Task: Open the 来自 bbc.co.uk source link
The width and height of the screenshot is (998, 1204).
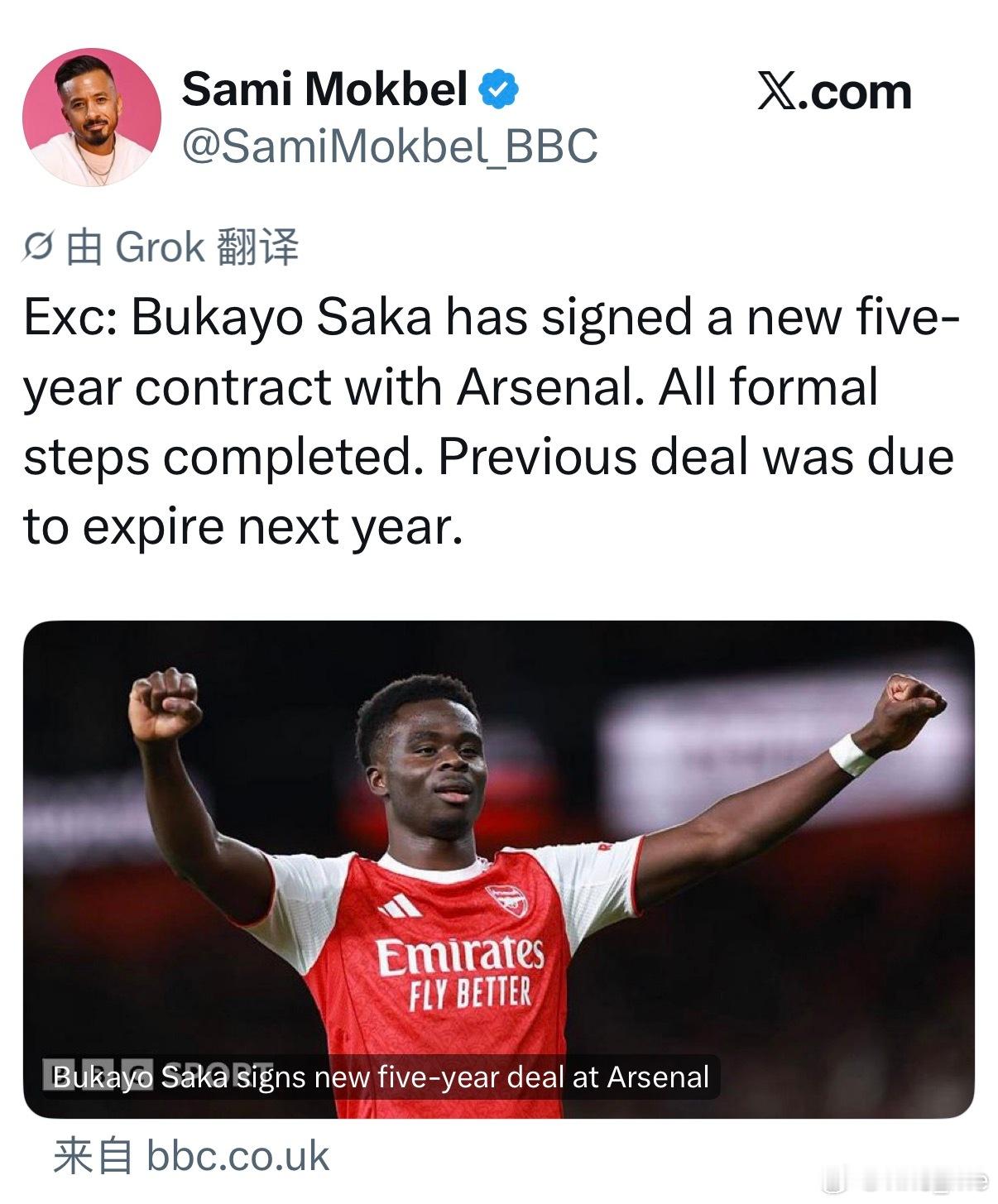Action: [191, 1156]
